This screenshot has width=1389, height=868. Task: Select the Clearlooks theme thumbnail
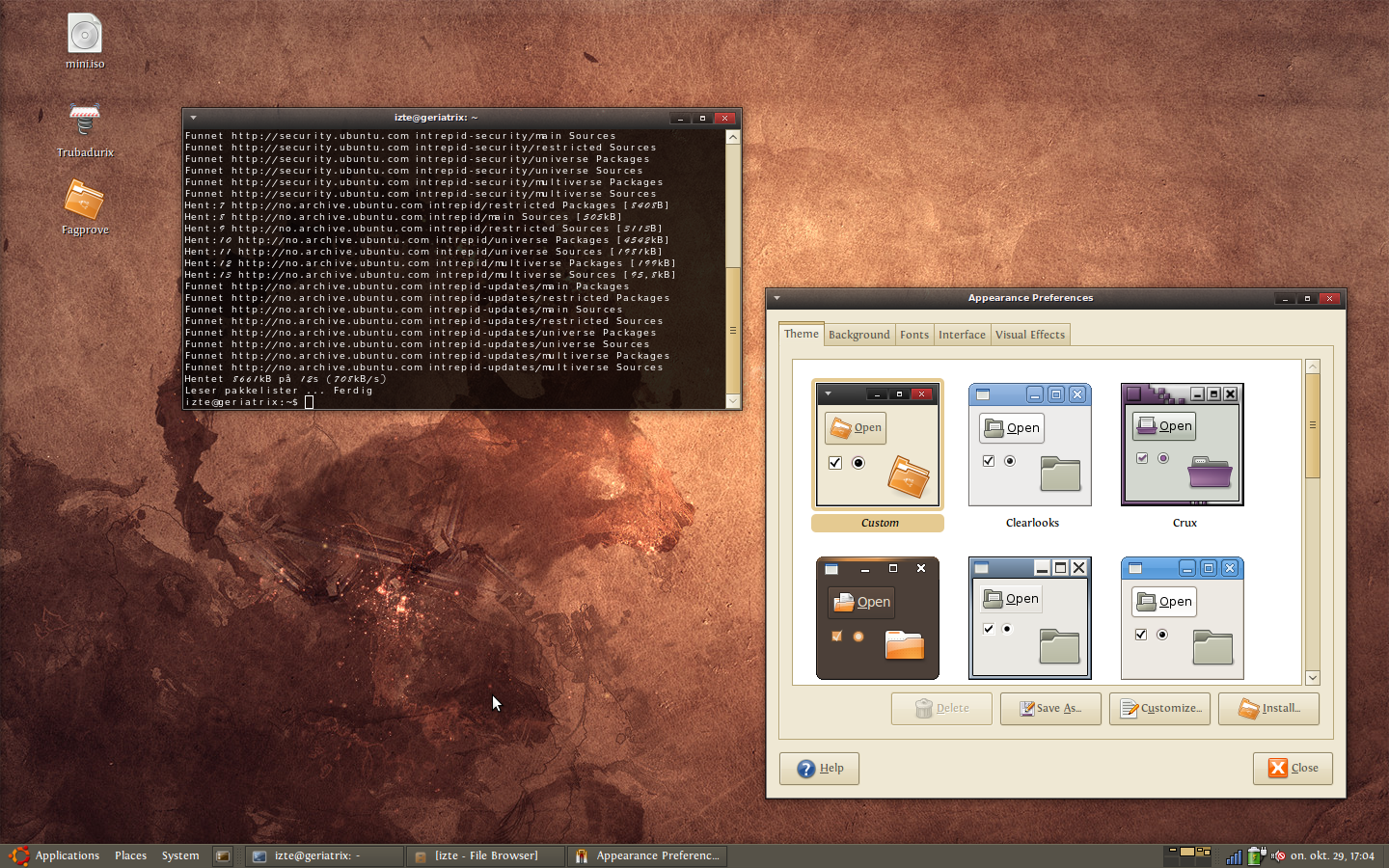pos(1030,445)
